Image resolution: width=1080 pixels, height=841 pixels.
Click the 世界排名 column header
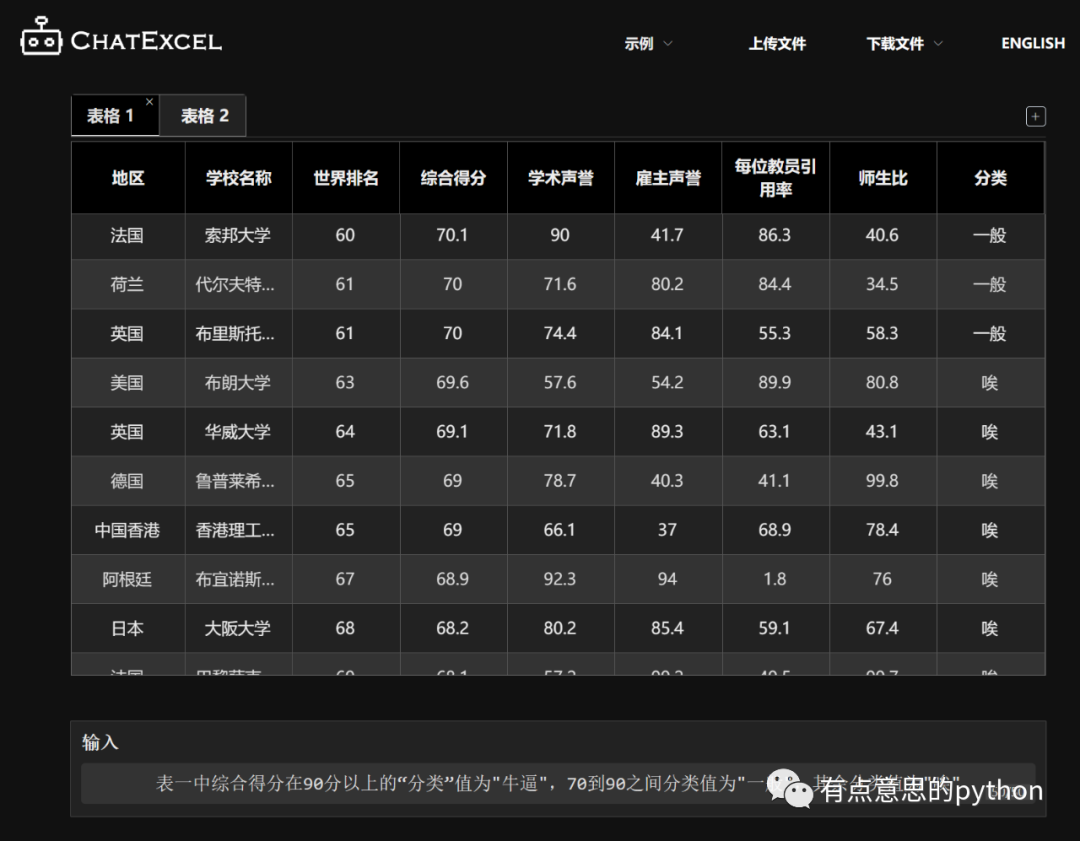(346, 178)
